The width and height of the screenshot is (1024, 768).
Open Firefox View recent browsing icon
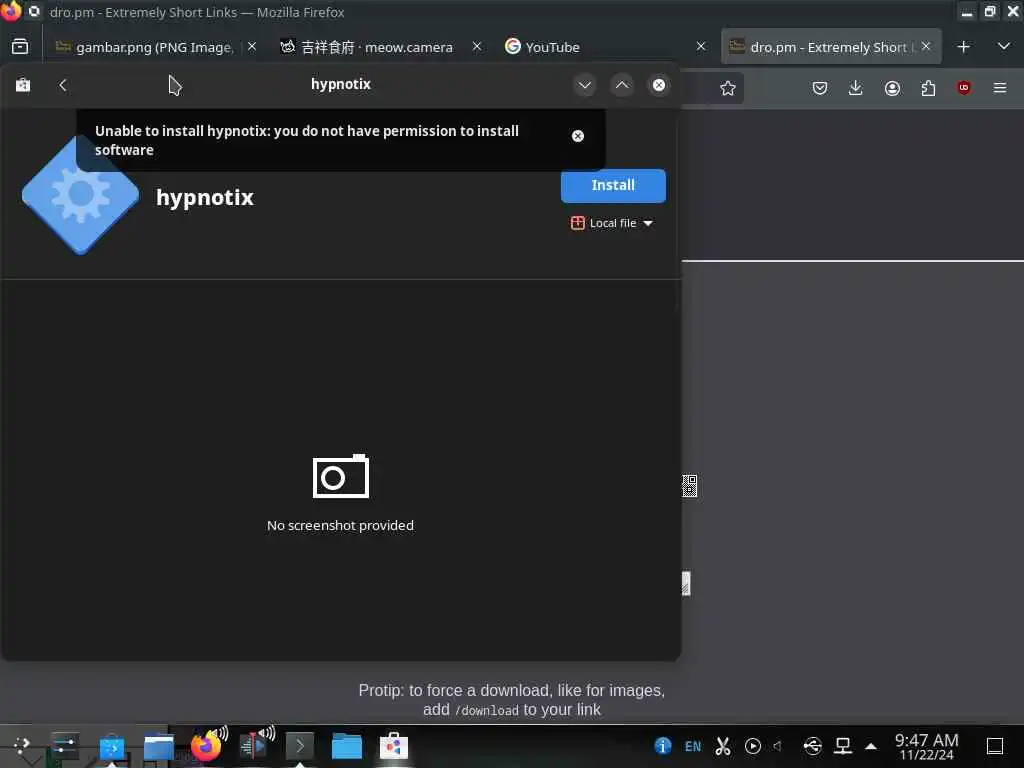point(20,46)
